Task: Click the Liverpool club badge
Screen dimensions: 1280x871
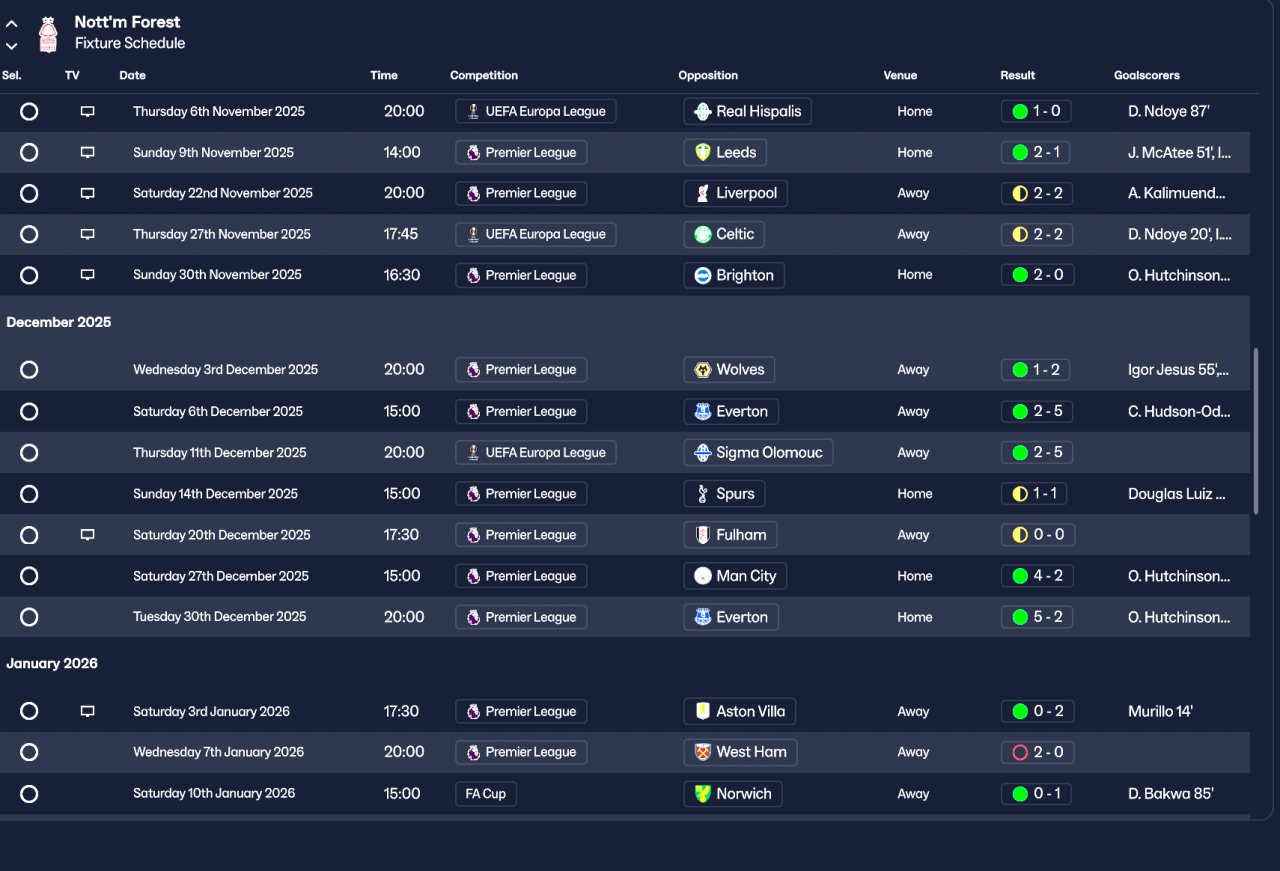Action: [x=703, y=193]
